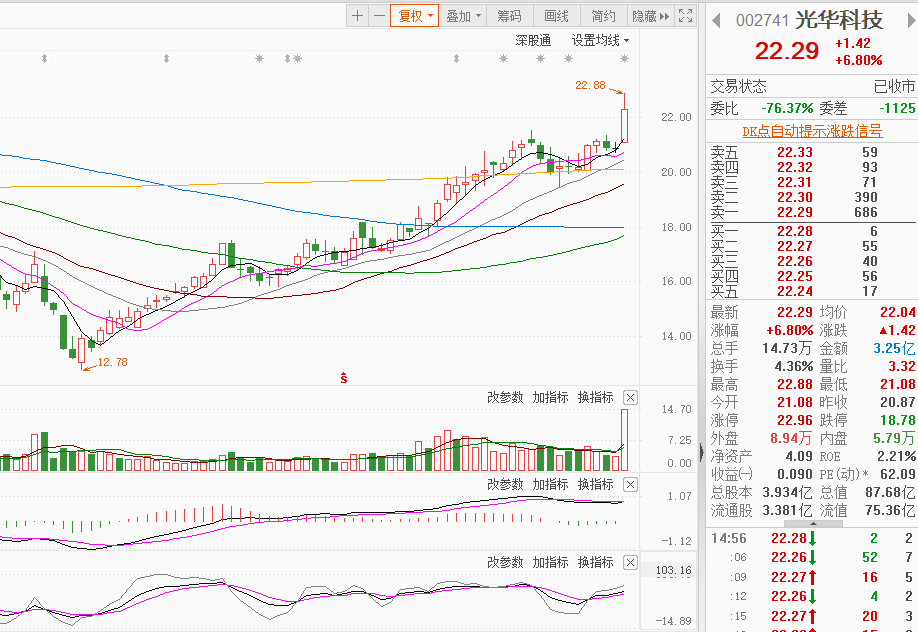Click the 委比 -76.37% value
This screenshot has width=918, height=632.
point(787,108)
